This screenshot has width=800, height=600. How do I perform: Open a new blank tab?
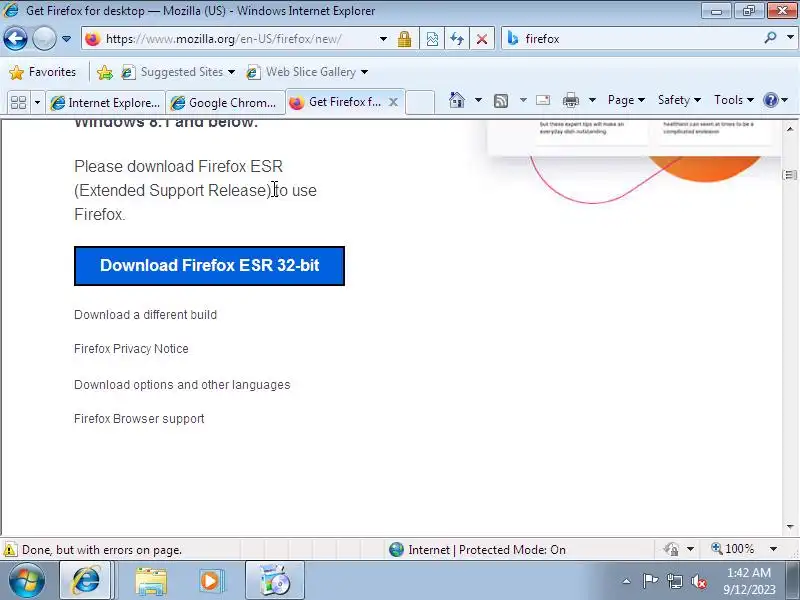tap(420, 102)
